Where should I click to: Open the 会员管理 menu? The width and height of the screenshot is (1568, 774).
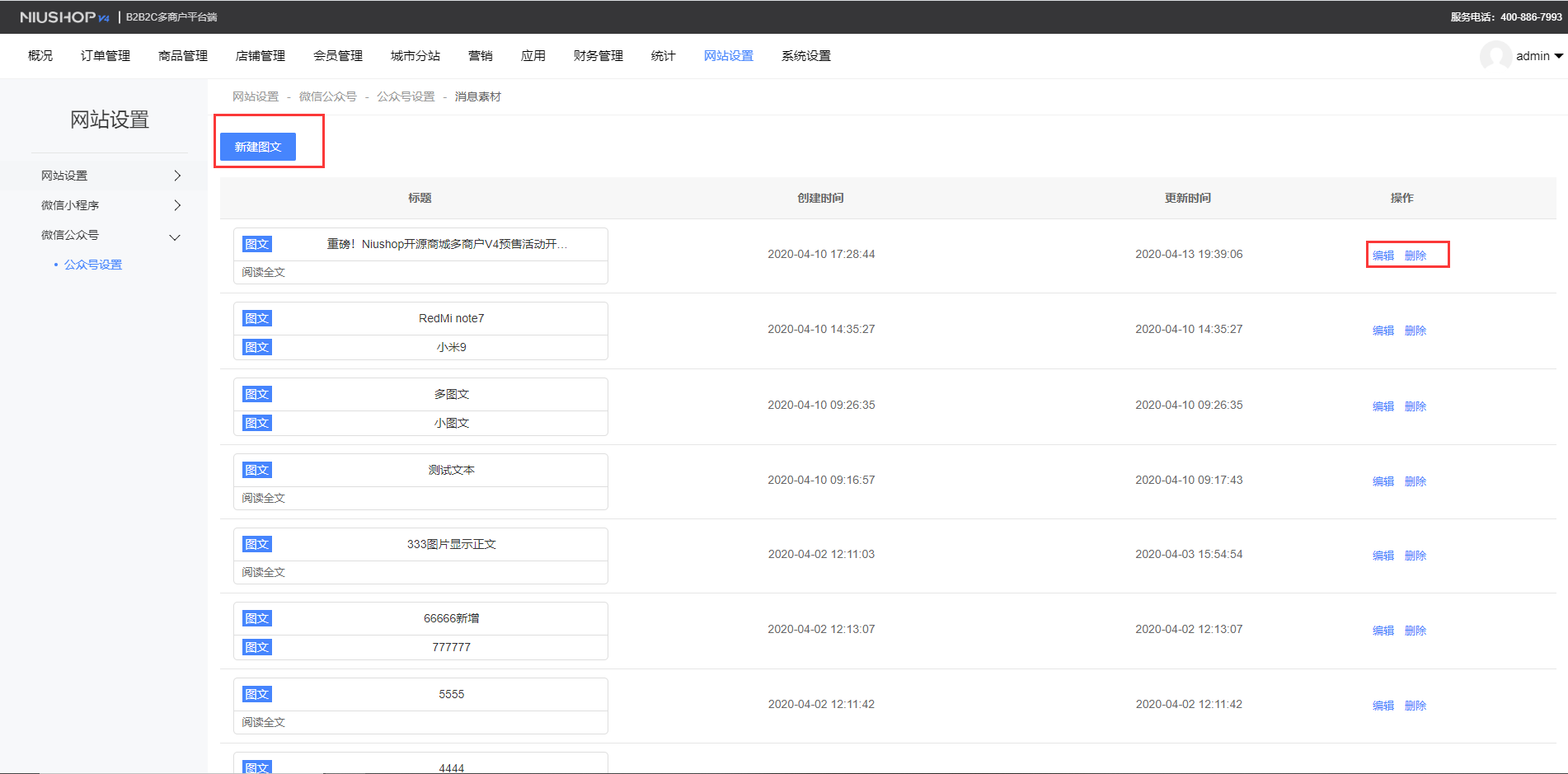click(338, 56)
